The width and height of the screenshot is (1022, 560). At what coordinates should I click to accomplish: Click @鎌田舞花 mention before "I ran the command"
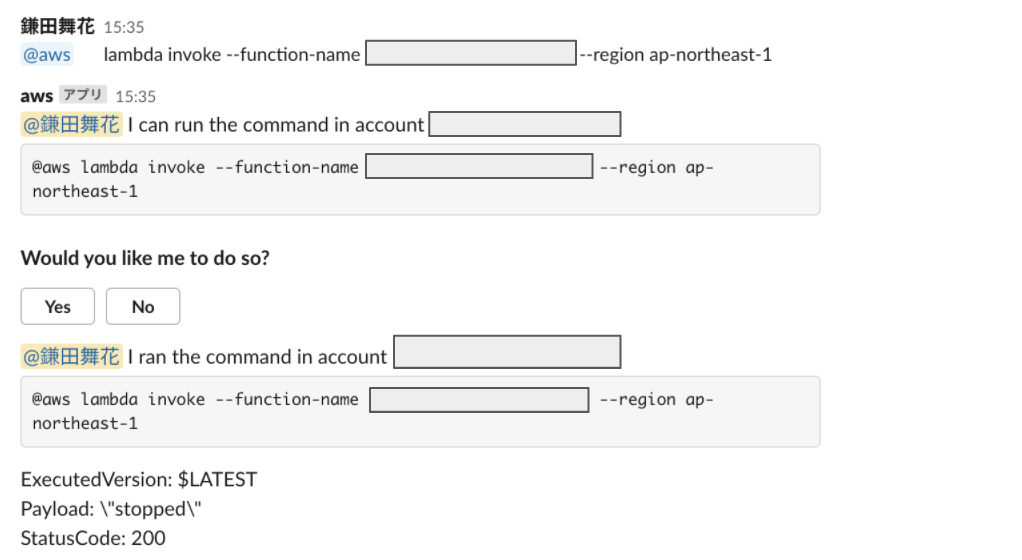coord(72,357)
